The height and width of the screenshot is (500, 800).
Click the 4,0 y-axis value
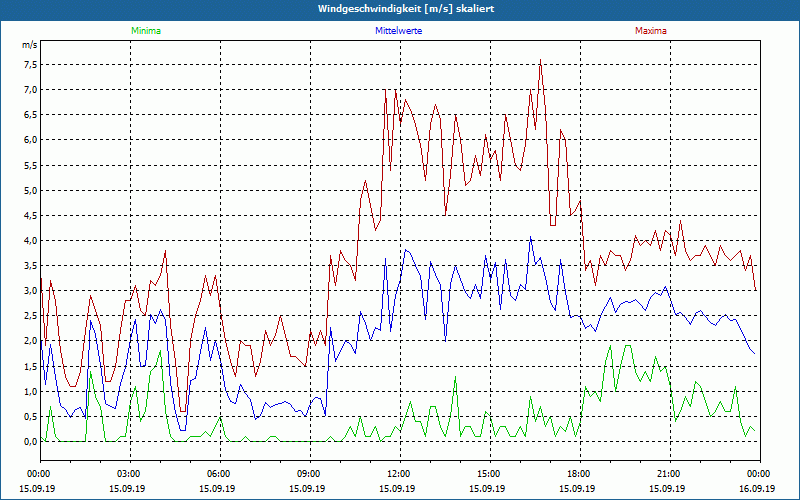pos(30,240)
